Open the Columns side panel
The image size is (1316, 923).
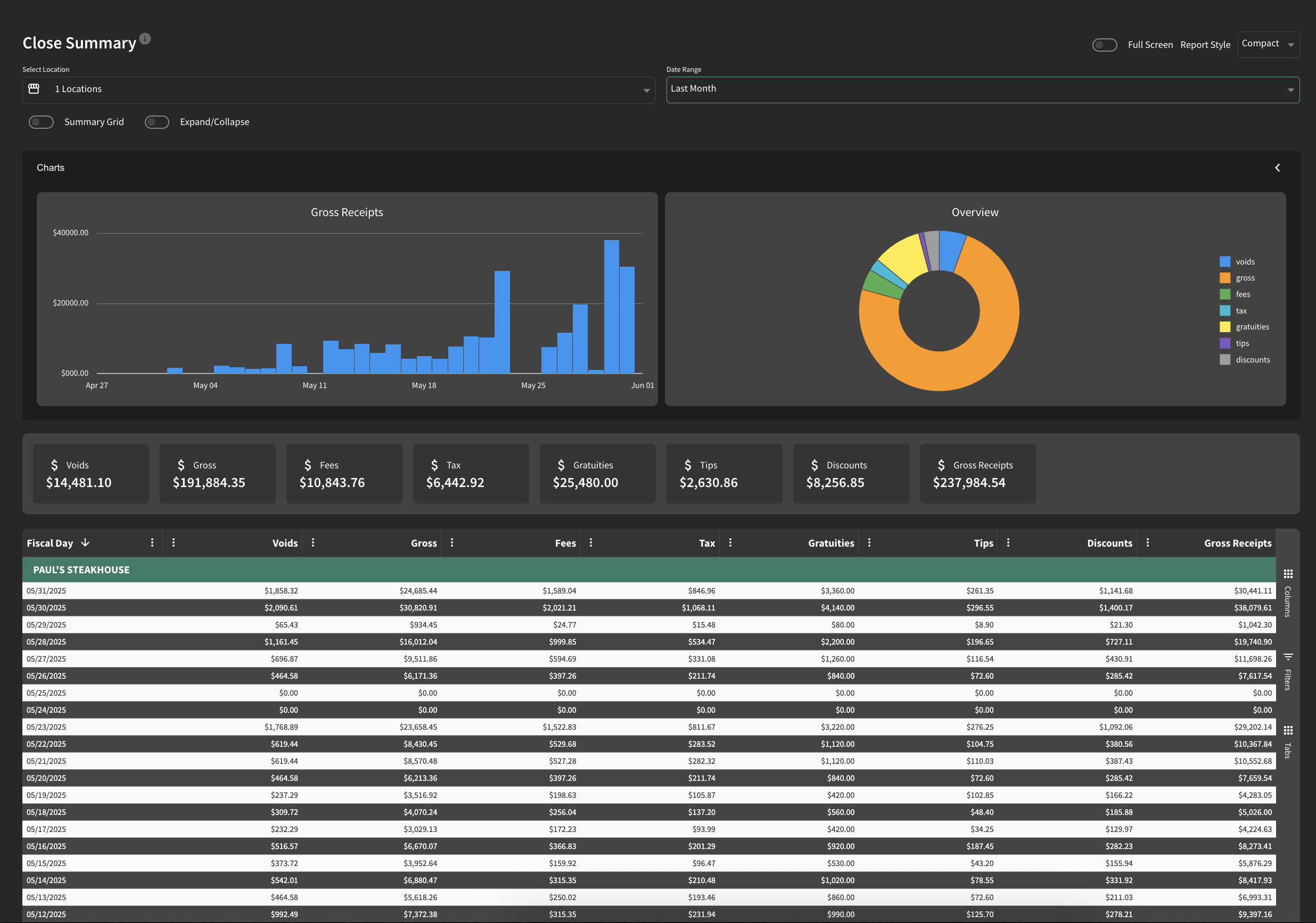pyautogui.click(x=1288, y=593)
